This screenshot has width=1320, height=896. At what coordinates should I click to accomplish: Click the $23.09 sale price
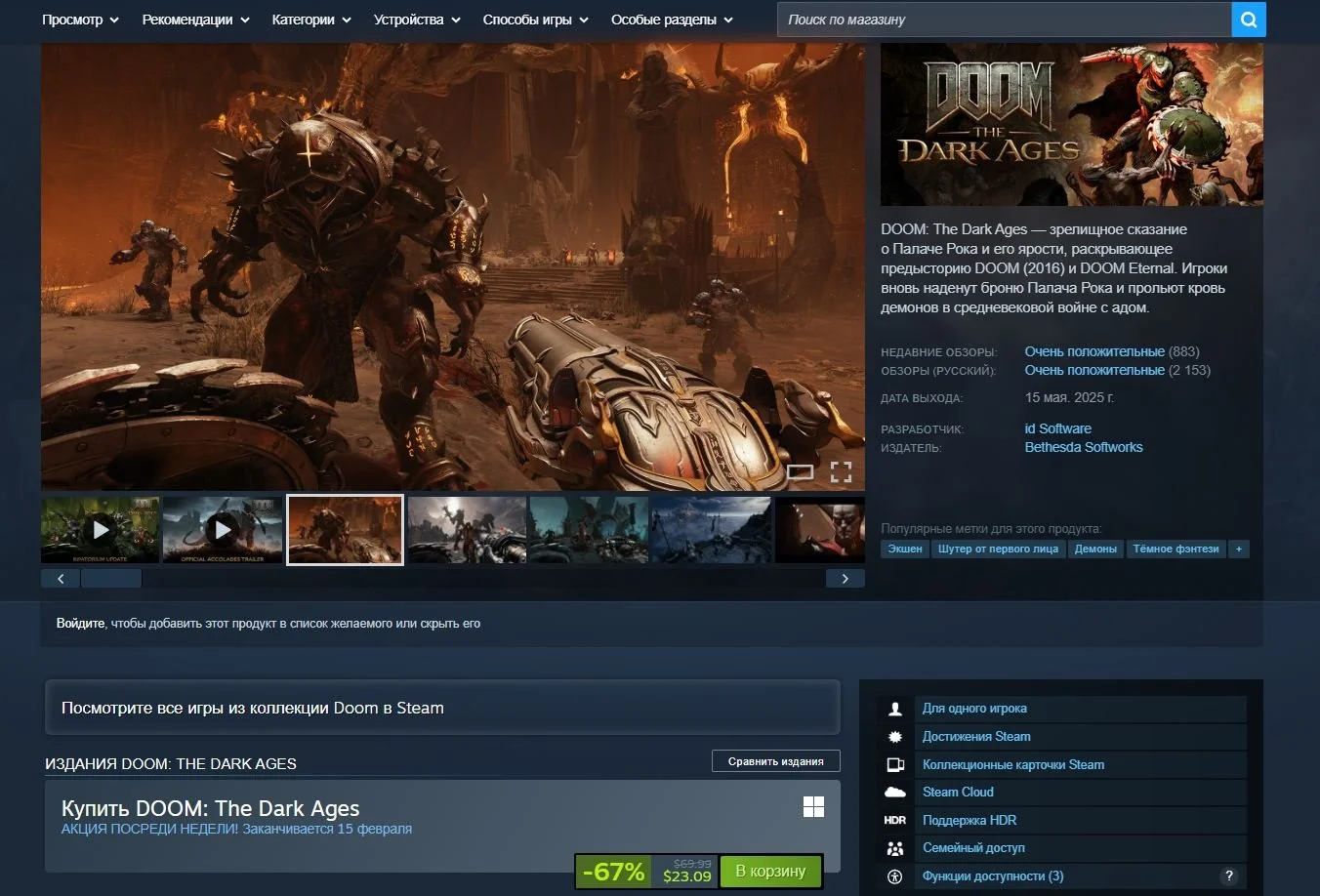pos(687,876)
